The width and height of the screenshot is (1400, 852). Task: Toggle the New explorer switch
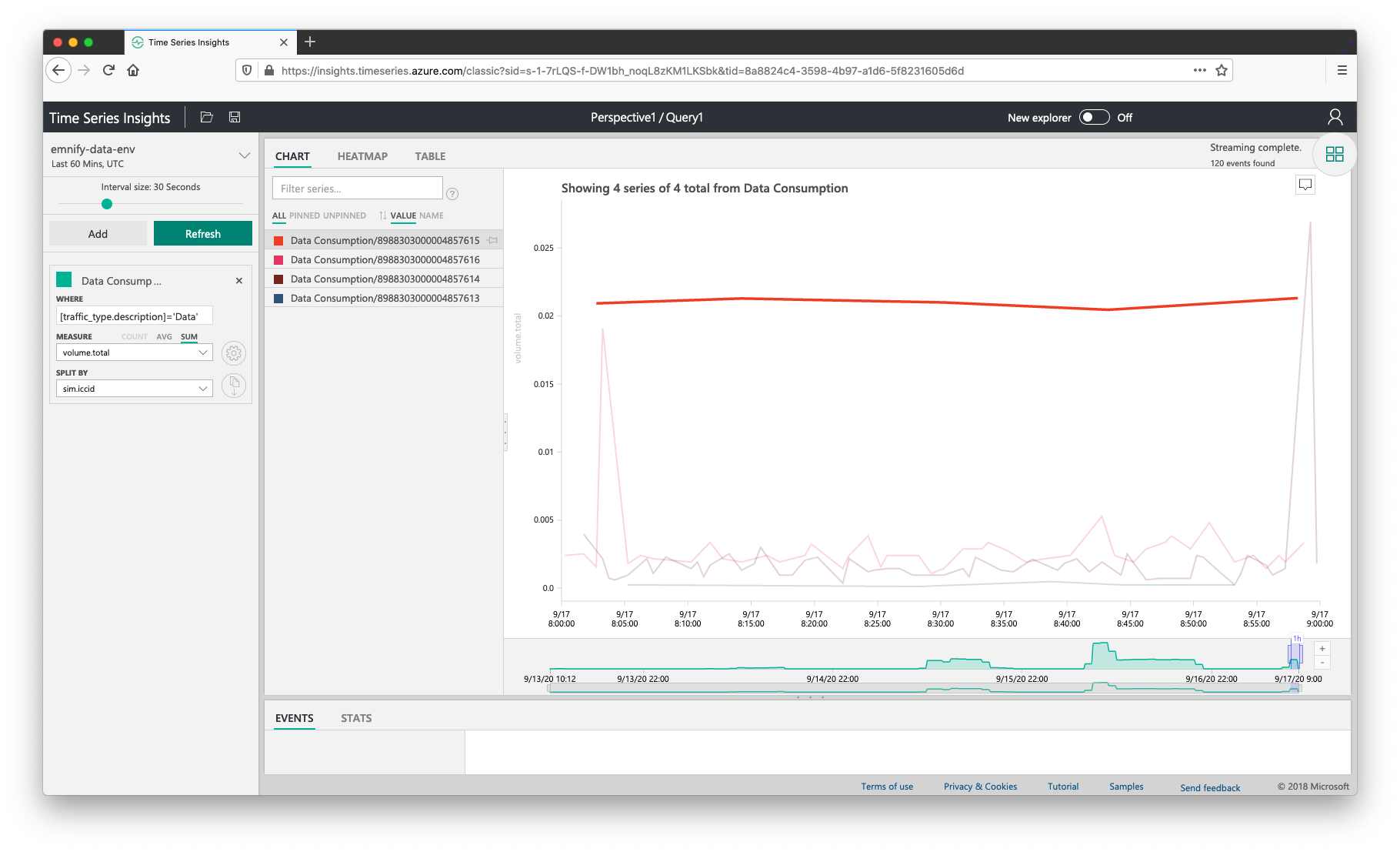[1094, 117]
